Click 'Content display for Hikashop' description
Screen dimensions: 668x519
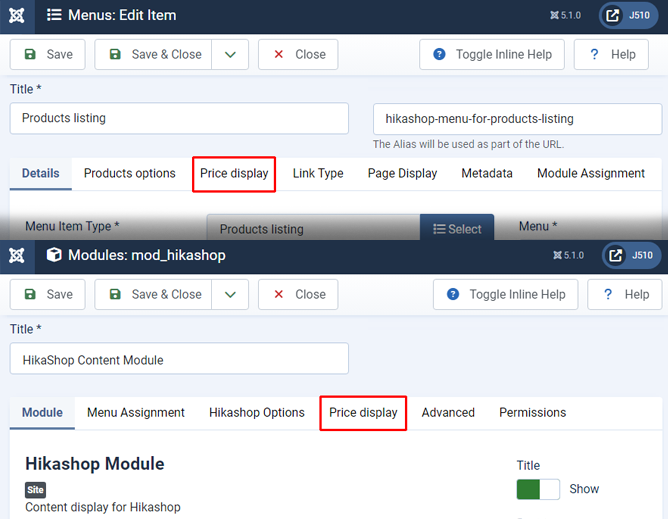(x=103, y=507)
